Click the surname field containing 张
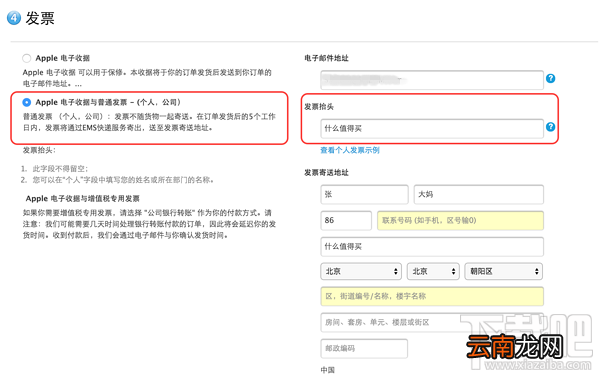 click(364, 194)
